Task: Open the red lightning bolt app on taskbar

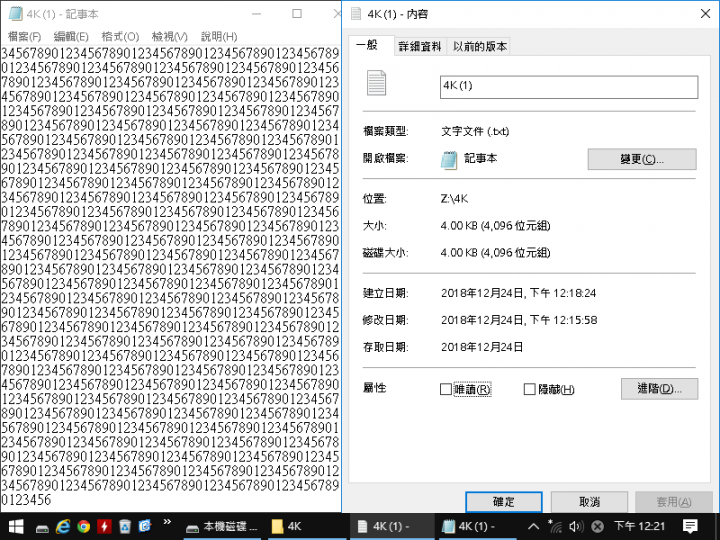Action: [104, 526]
